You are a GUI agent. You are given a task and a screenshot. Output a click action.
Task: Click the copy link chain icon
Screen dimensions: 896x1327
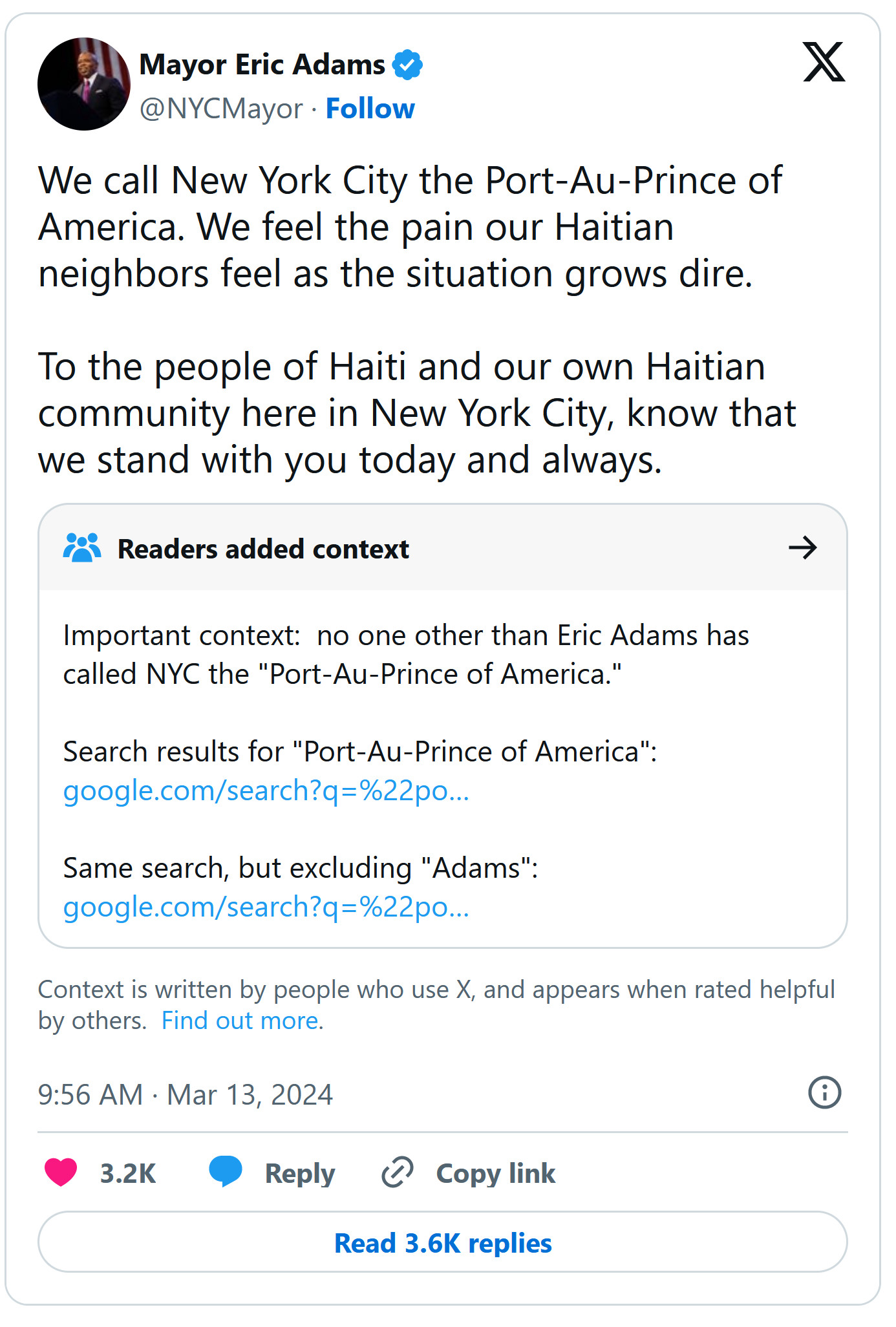pos(398,1173)
